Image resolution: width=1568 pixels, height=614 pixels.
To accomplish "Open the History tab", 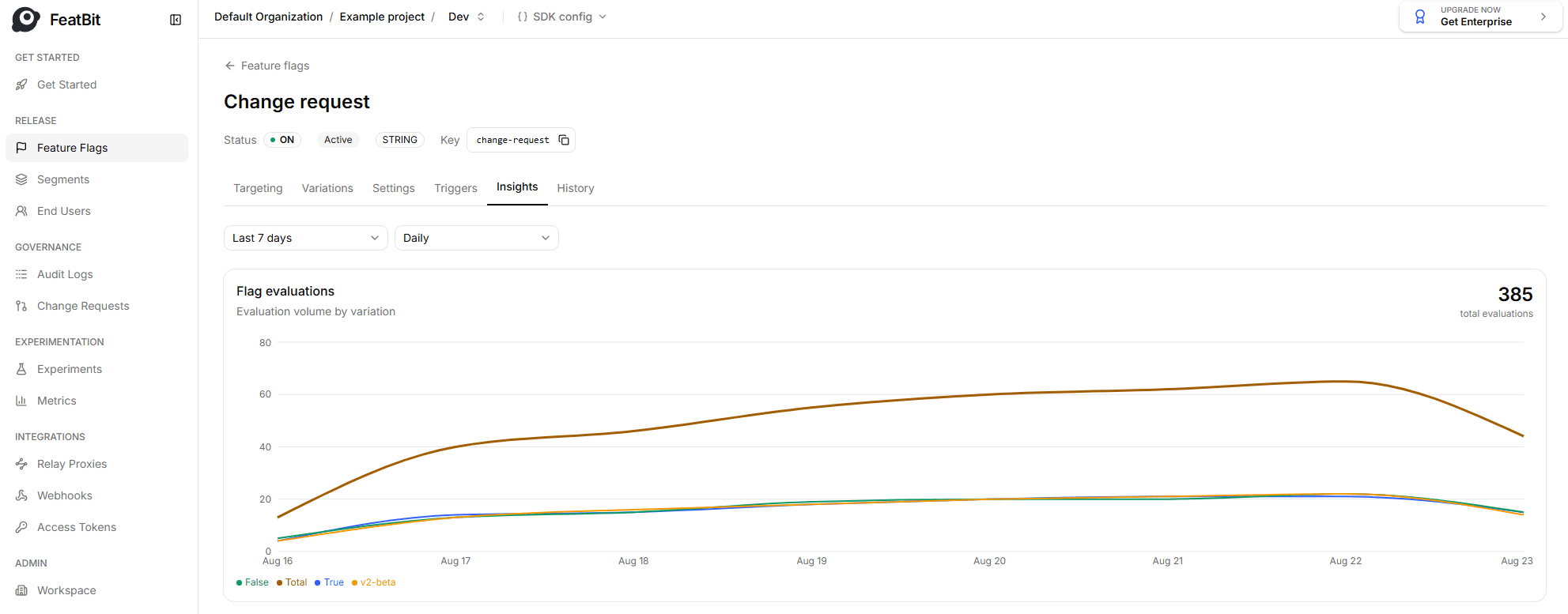I will [576, 188].
